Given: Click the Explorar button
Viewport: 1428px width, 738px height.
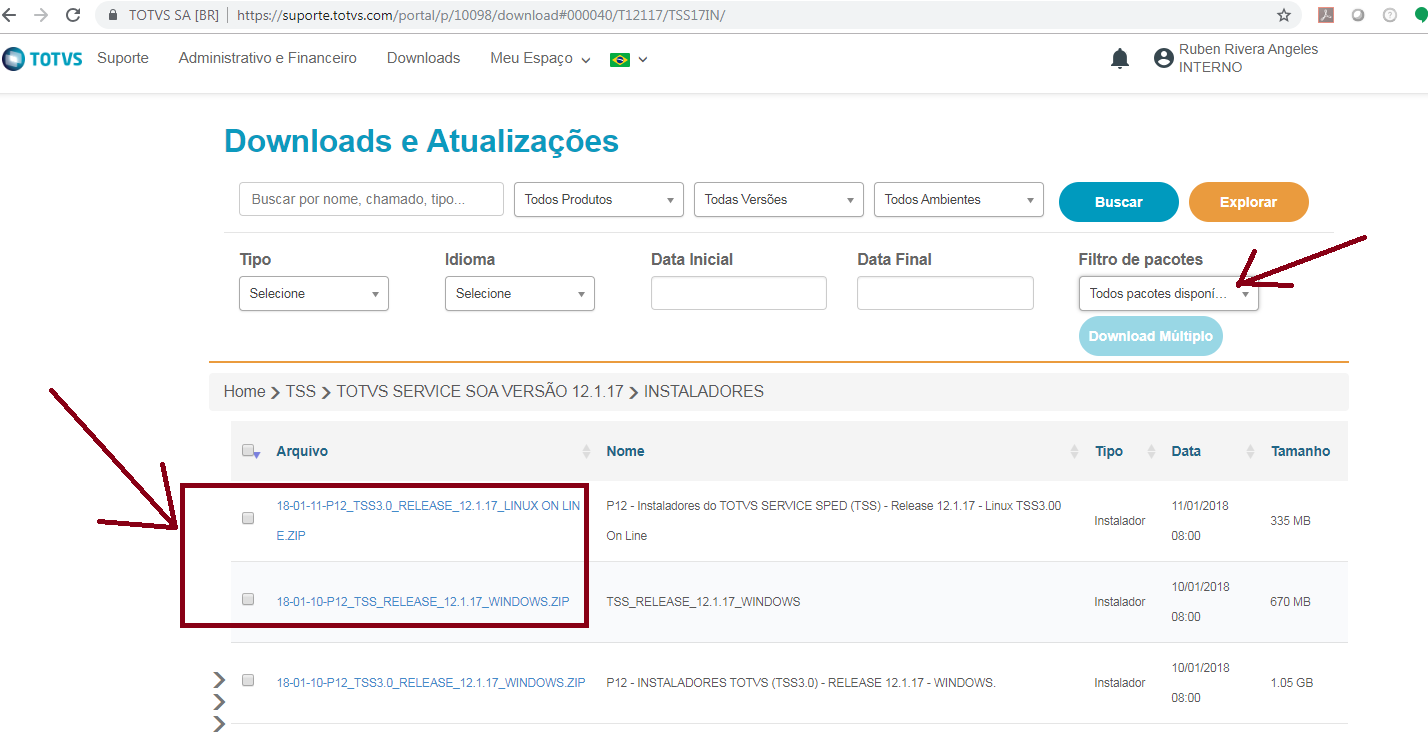Looking at the screenshot, I should (1249, 201).
